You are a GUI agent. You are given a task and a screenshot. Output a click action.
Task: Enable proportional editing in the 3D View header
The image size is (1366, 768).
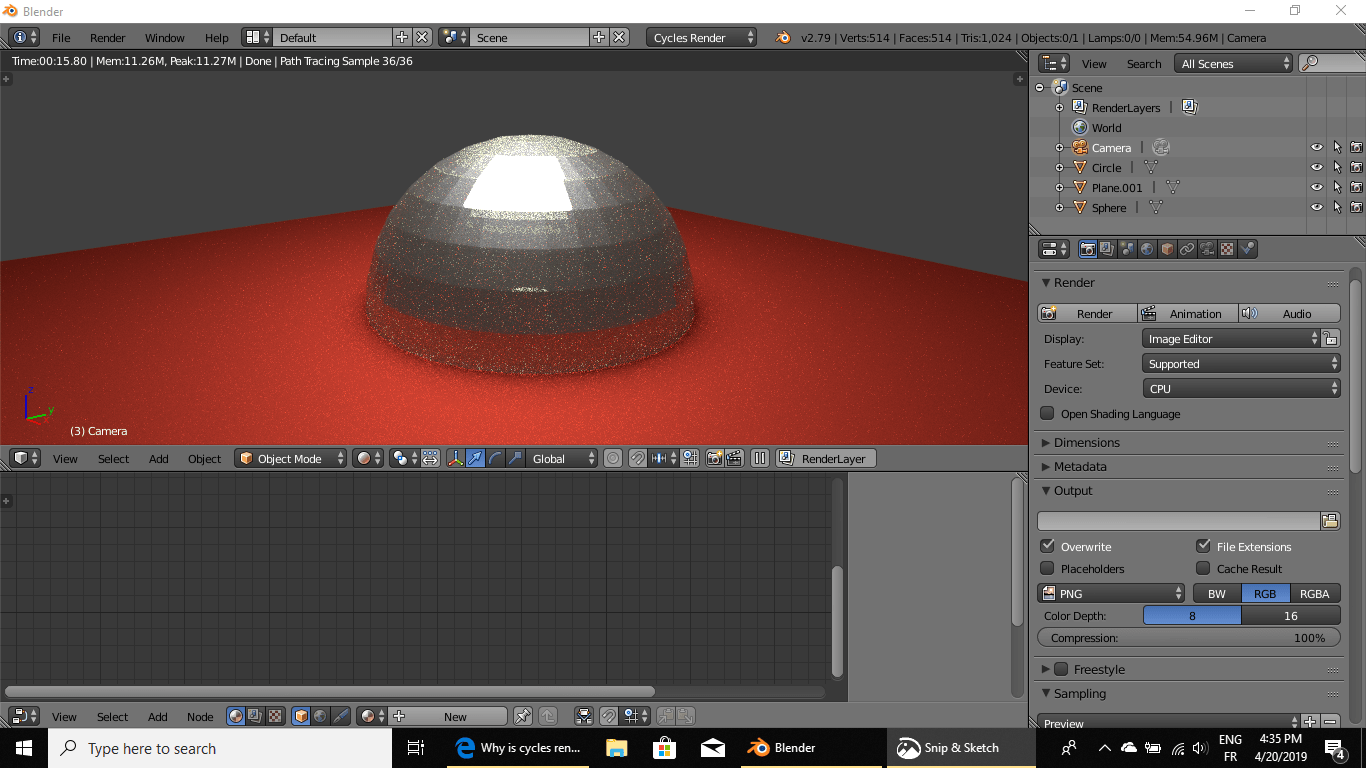click(612, 457)
